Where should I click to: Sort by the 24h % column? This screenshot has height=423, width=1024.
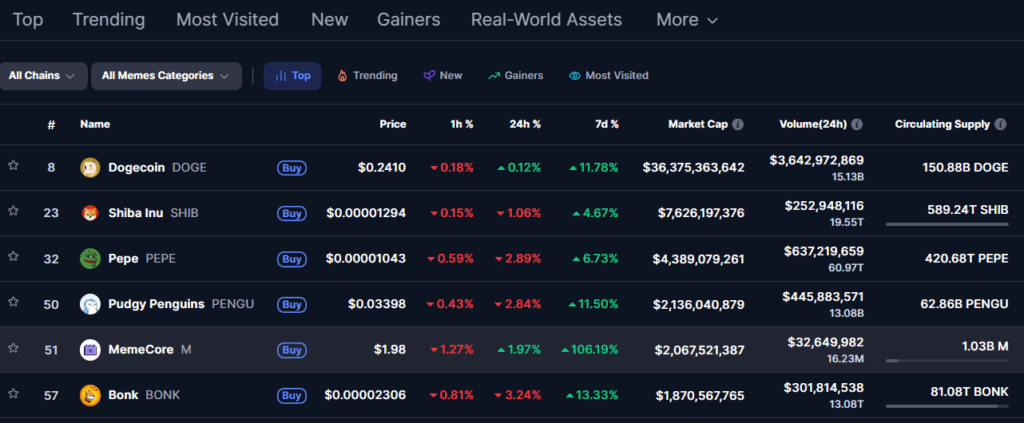[525, 124]
